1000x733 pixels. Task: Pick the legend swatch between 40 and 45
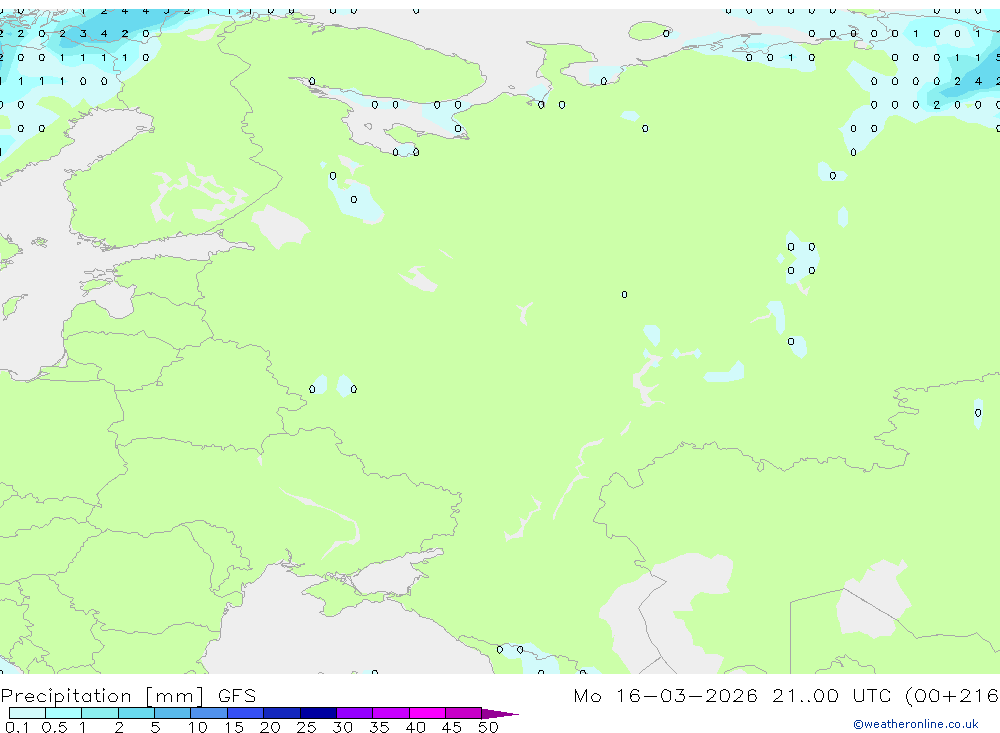pos(427,713)
